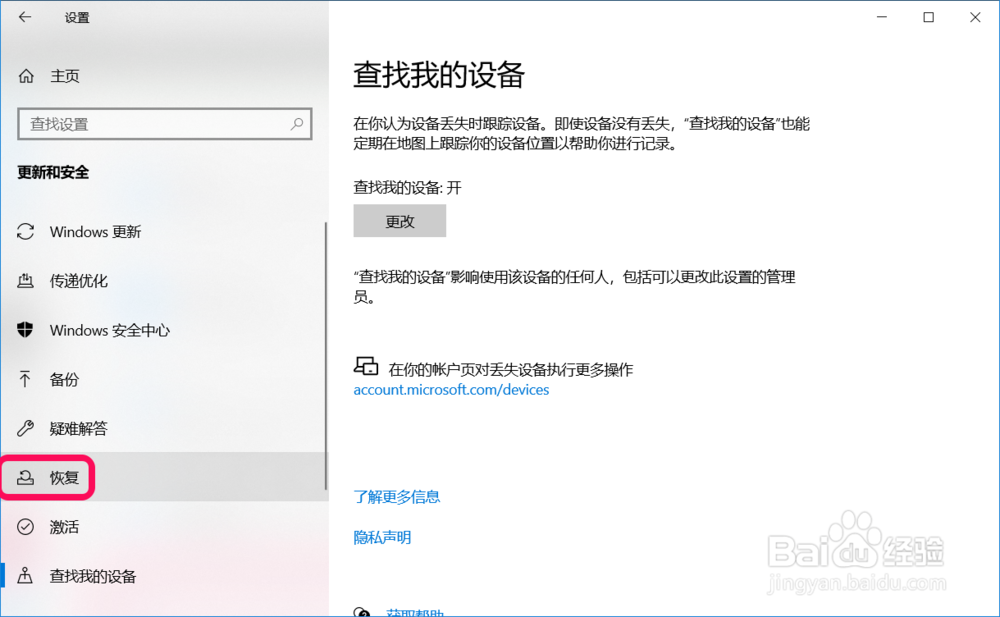Click the 更改 button
Screen dimensions: 1000x617
[399, 220]
